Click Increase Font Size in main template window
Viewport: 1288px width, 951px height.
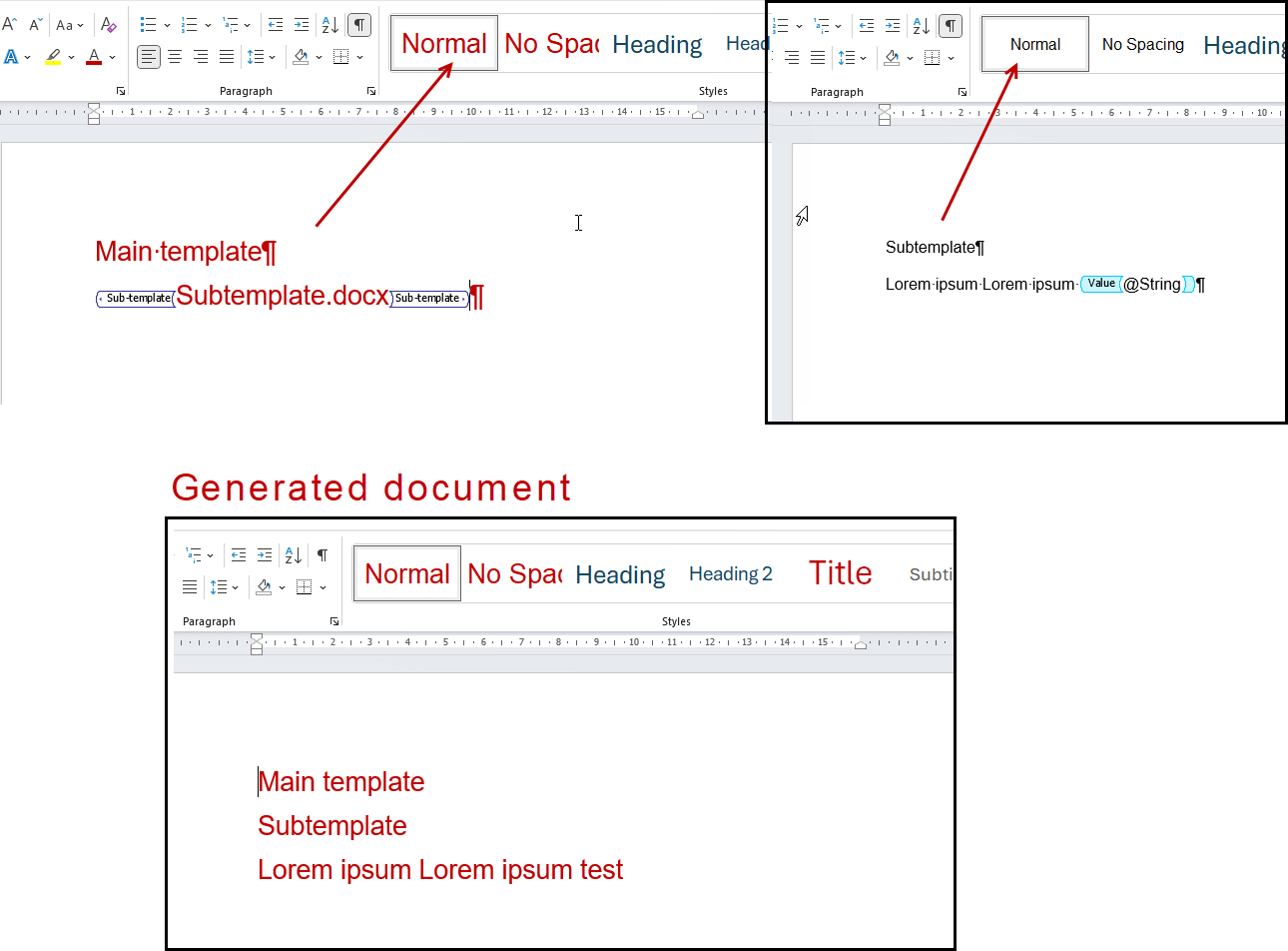[x=9, y=24]
